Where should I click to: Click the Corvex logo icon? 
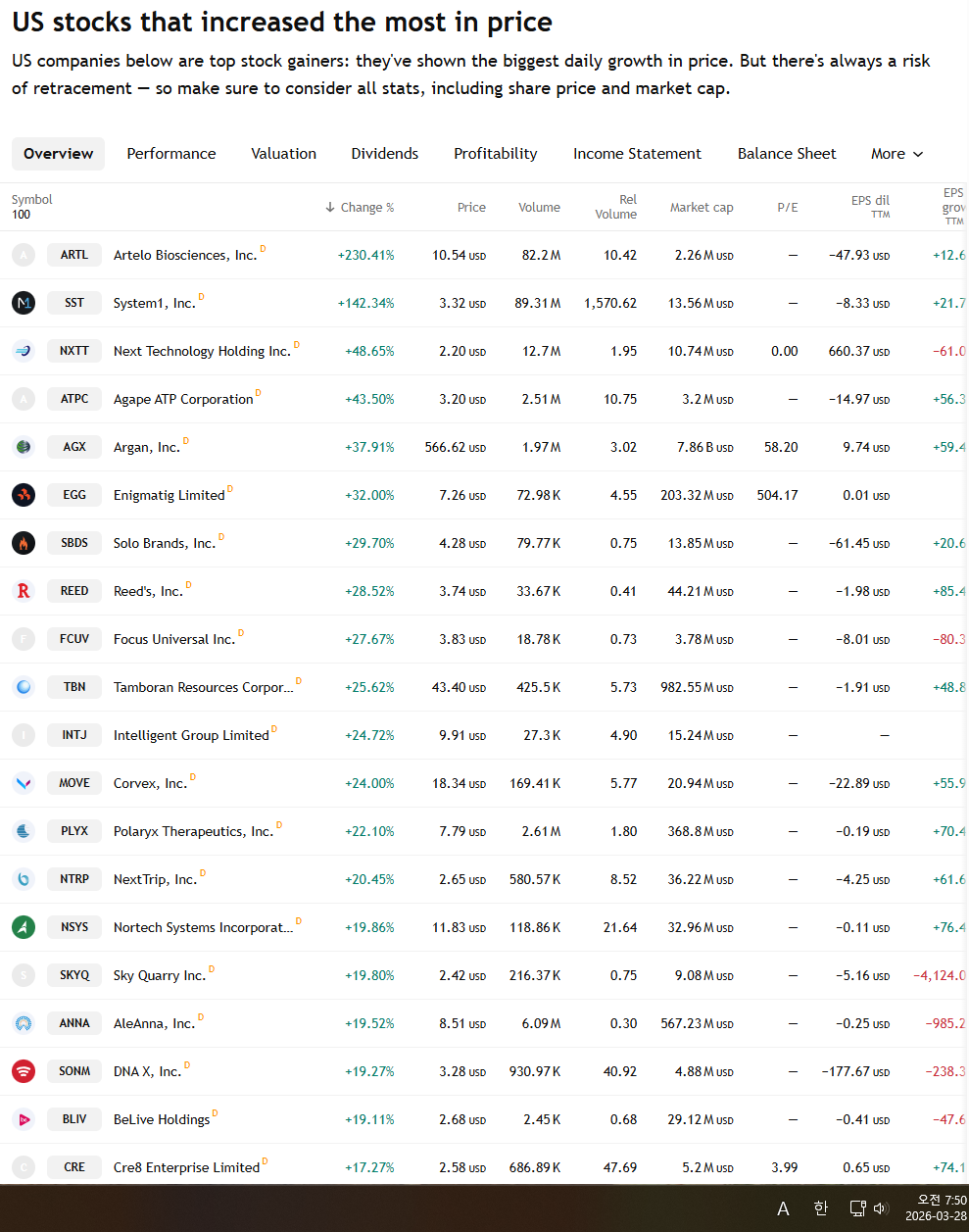[x=24, y=783]
